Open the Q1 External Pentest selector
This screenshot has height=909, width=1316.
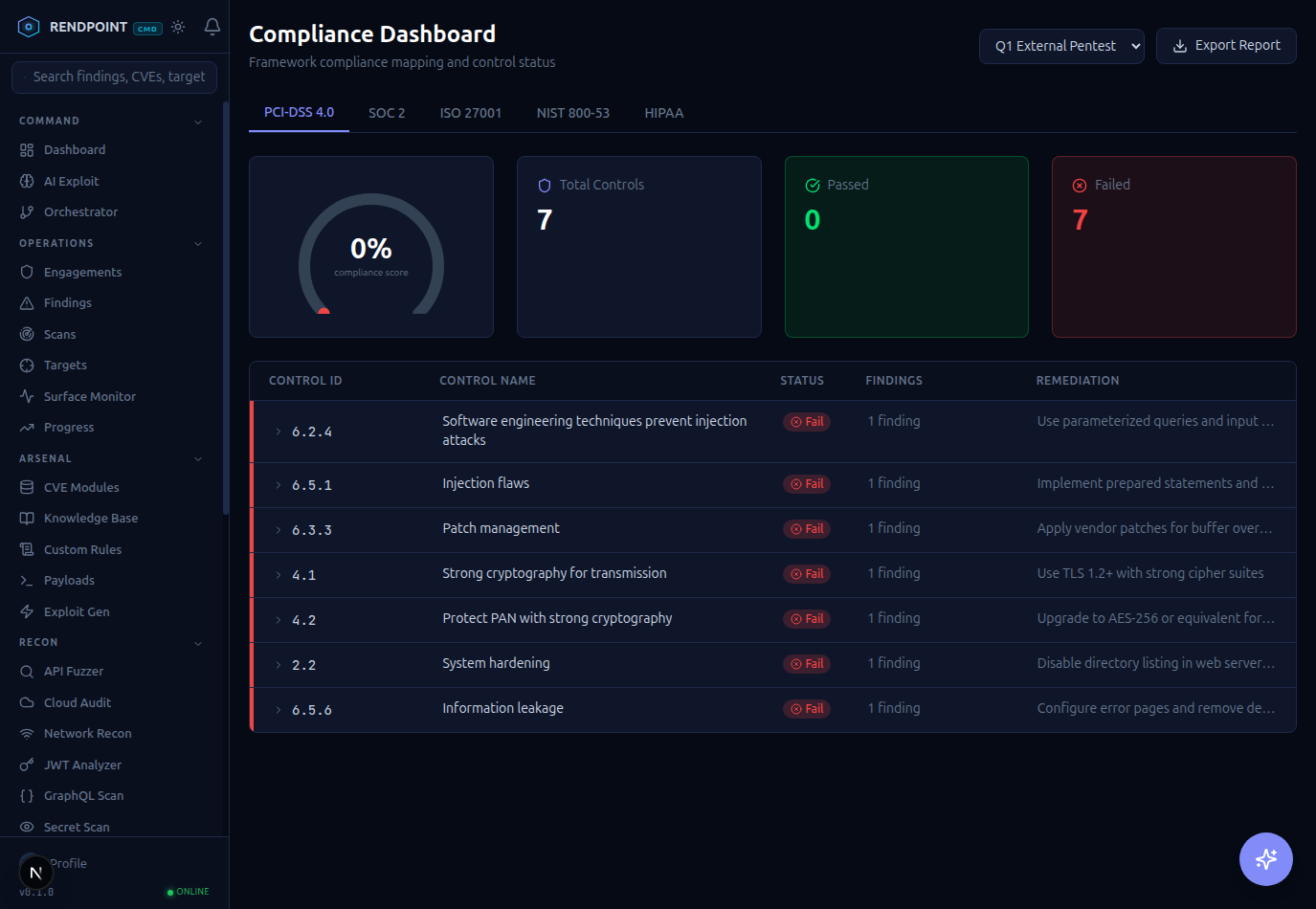1060,45
